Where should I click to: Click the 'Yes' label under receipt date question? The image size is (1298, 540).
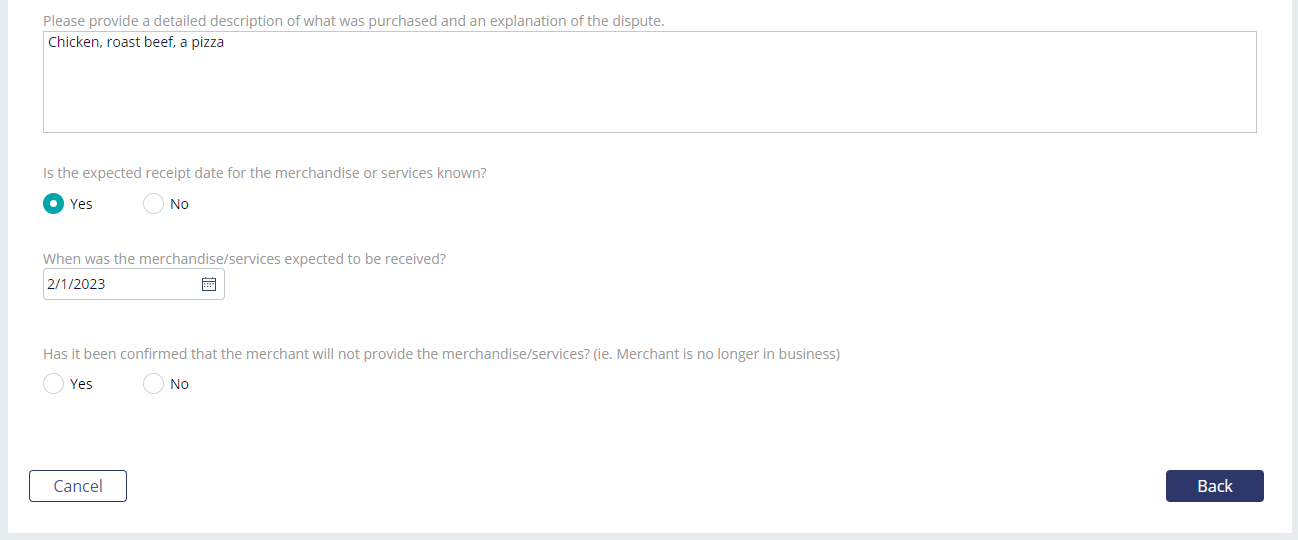(x=81, y=204)
